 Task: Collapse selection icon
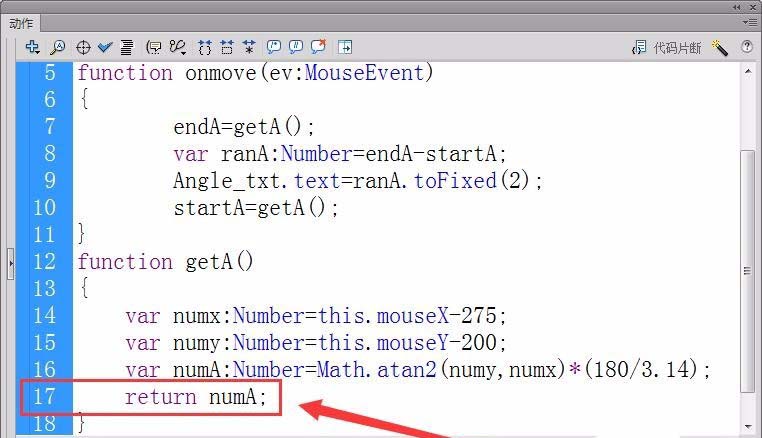[x=227, y=47]
